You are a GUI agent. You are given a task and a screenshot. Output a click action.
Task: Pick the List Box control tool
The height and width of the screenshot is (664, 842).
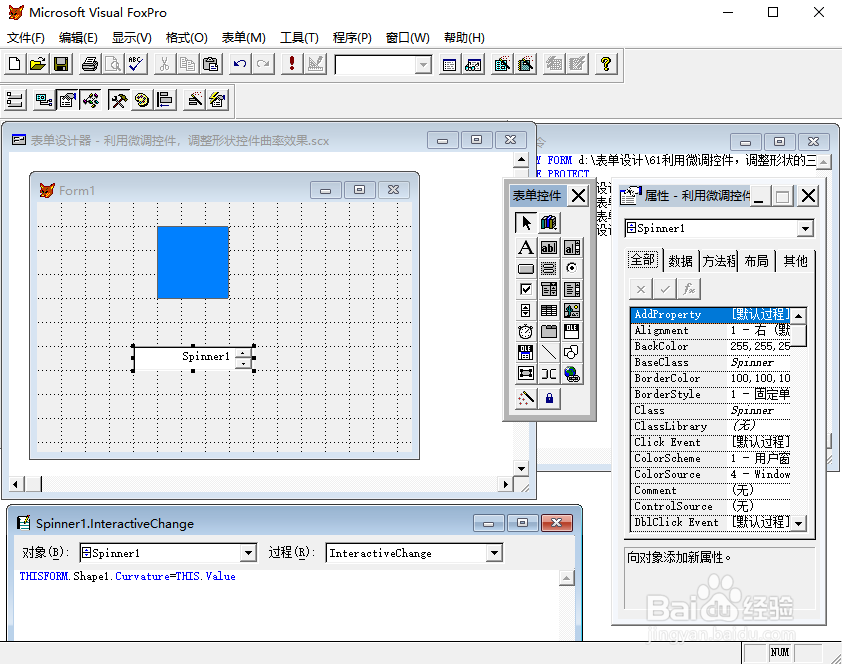click(x=572, y=289)
